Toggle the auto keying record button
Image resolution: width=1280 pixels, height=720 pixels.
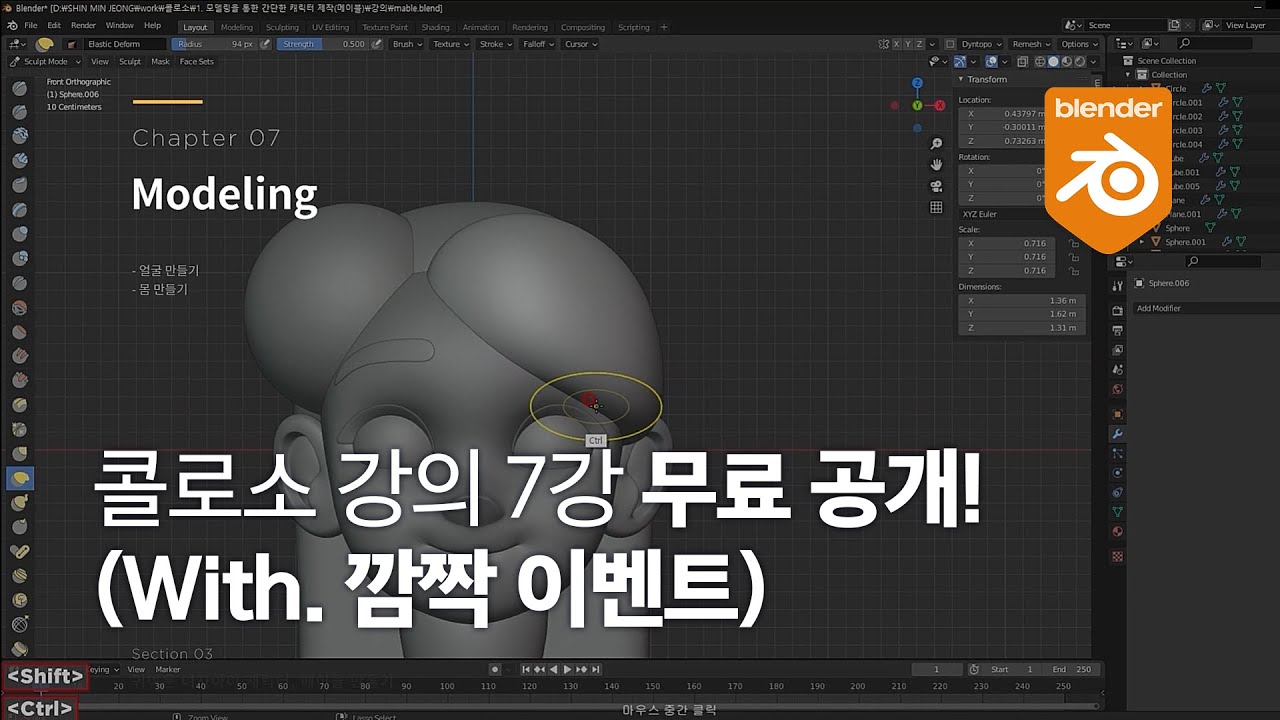tap(494, 669)
